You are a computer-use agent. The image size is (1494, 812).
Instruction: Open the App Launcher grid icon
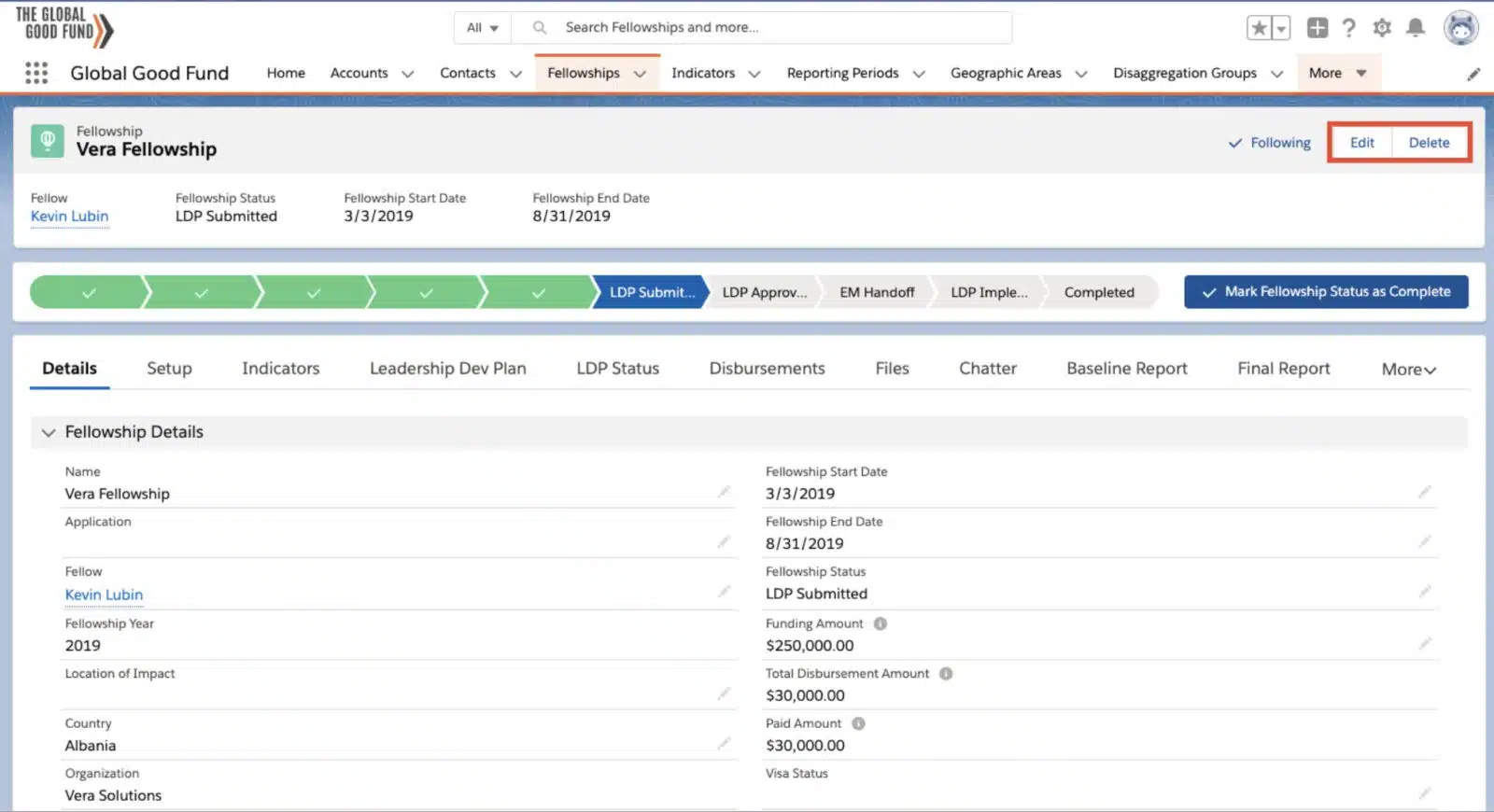coord(36,73)
